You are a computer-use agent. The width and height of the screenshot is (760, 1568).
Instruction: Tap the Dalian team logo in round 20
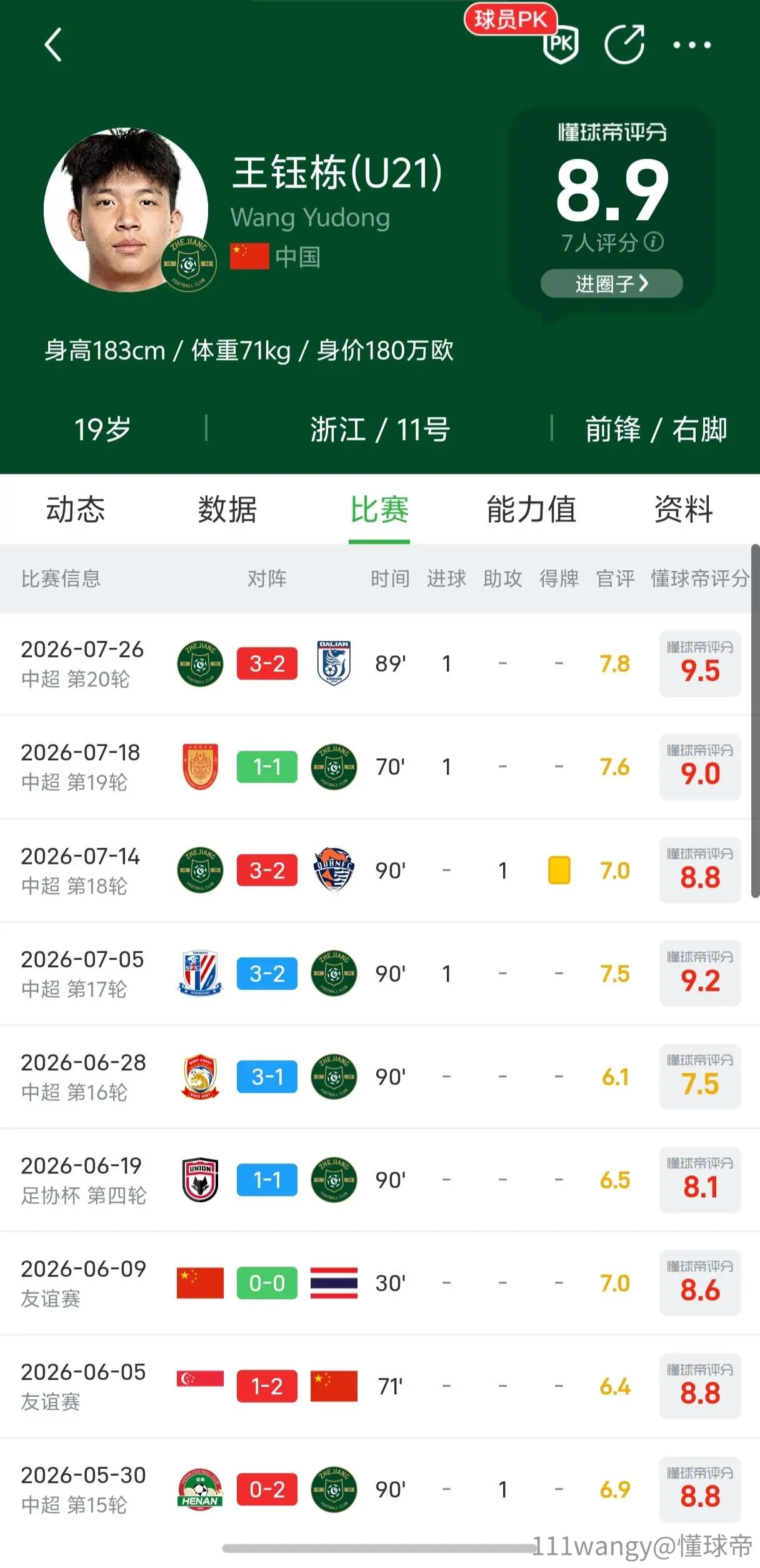334,663
